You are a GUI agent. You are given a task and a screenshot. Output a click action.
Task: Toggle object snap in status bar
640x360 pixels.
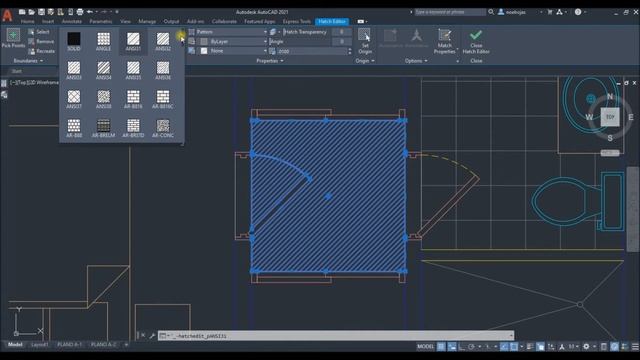pos(514,347)
